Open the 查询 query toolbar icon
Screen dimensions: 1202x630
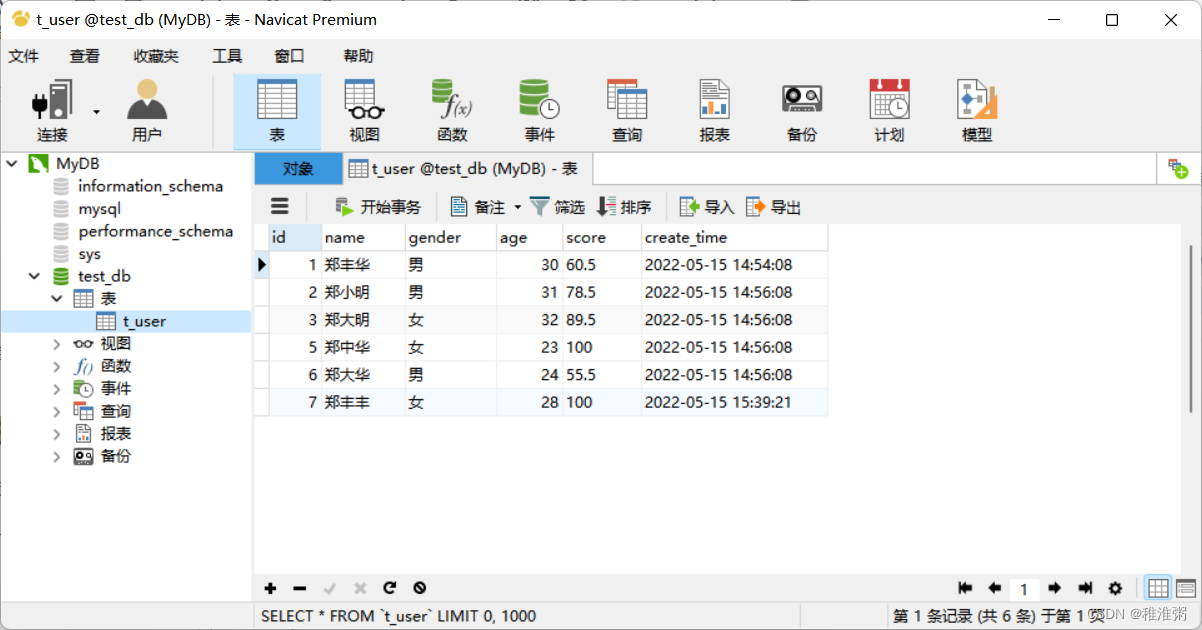tap(627, 111)
